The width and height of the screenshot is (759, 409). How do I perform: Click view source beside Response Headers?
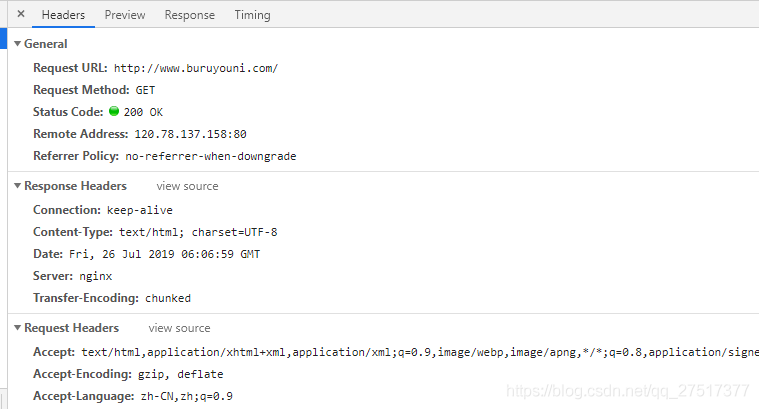pyautogui.click(x=187, y=186)
